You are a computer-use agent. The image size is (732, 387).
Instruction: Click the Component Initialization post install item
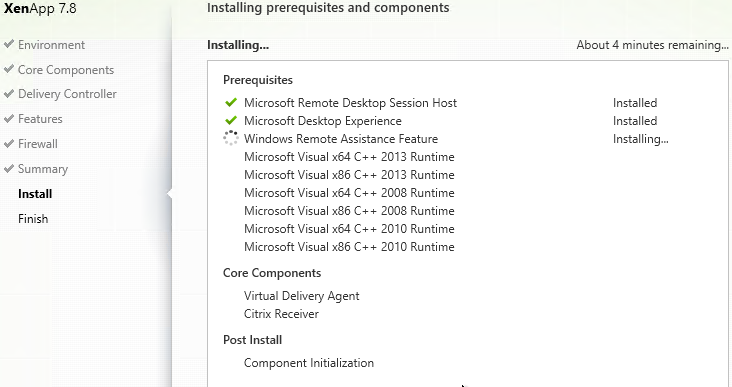point(309,363)
